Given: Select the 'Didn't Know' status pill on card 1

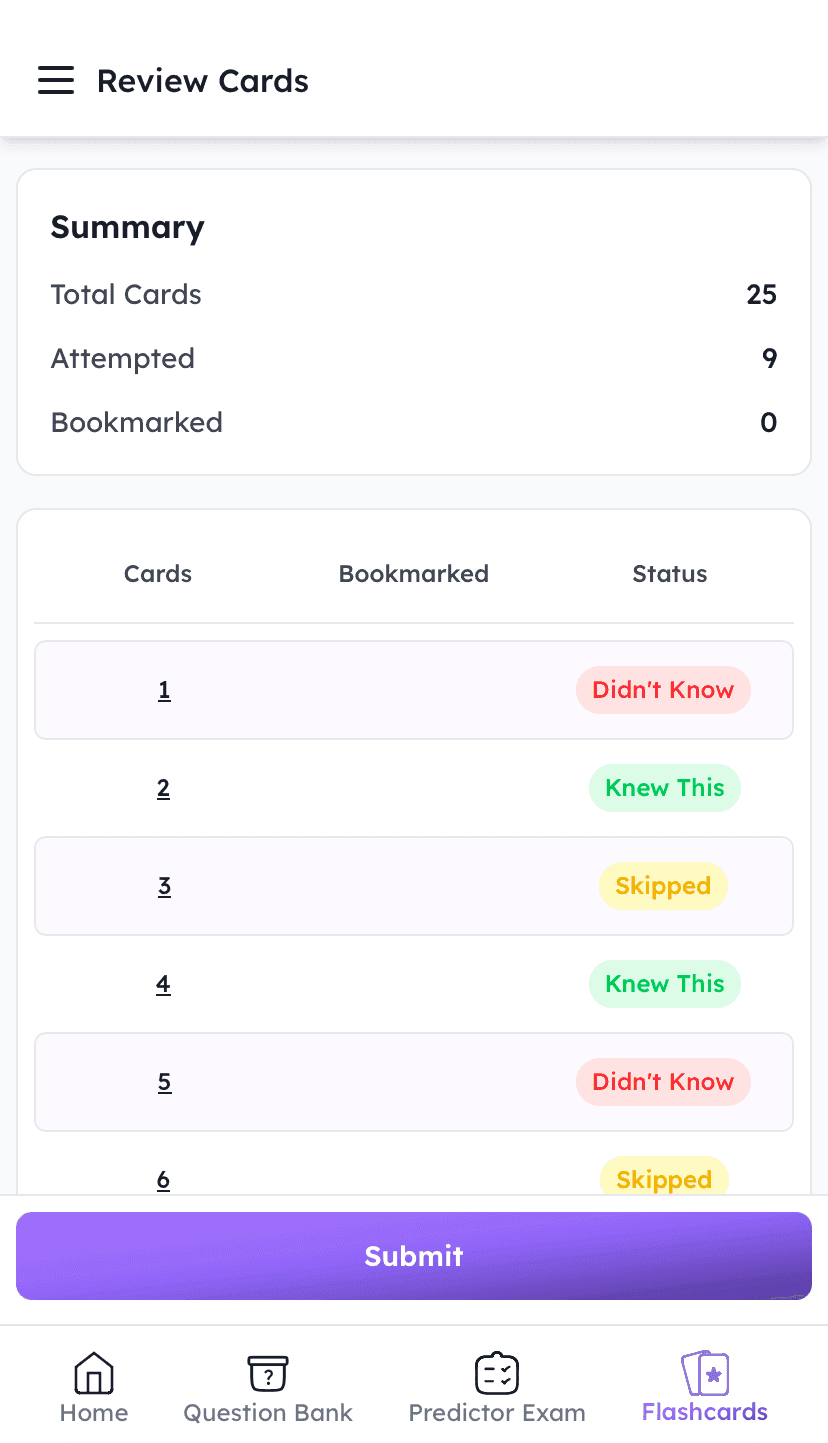Looking at the screenshot, I should [663, 689].
